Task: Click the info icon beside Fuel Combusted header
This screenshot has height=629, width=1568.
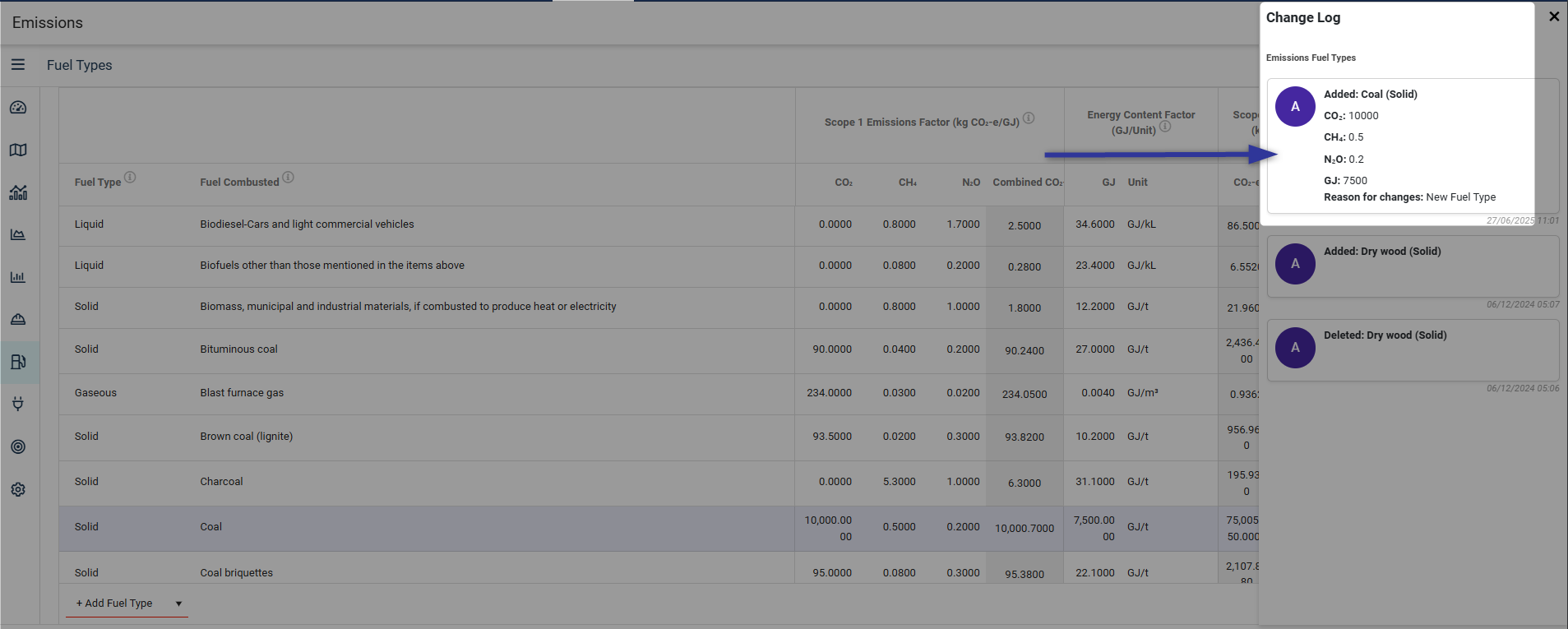Action: point(288,177)
